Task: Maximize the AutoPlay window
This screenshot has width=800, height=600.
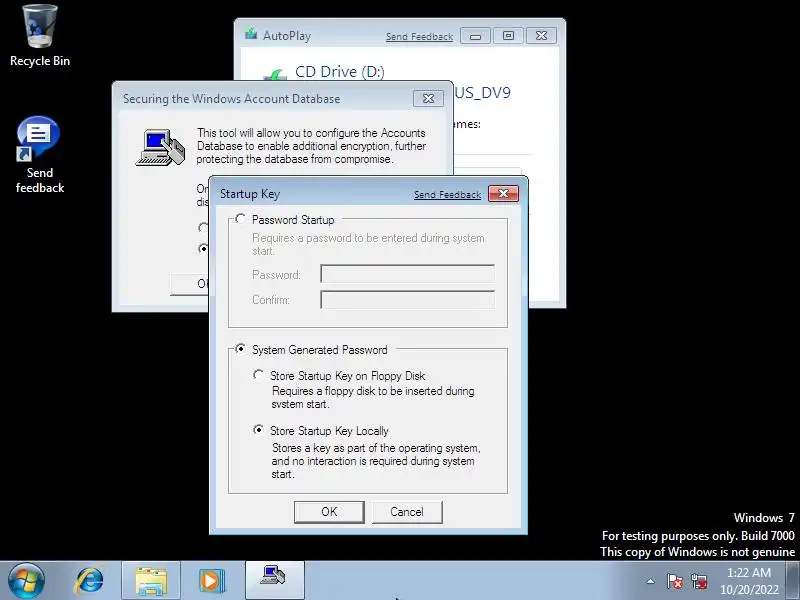Action: click(x=508, y=36)
